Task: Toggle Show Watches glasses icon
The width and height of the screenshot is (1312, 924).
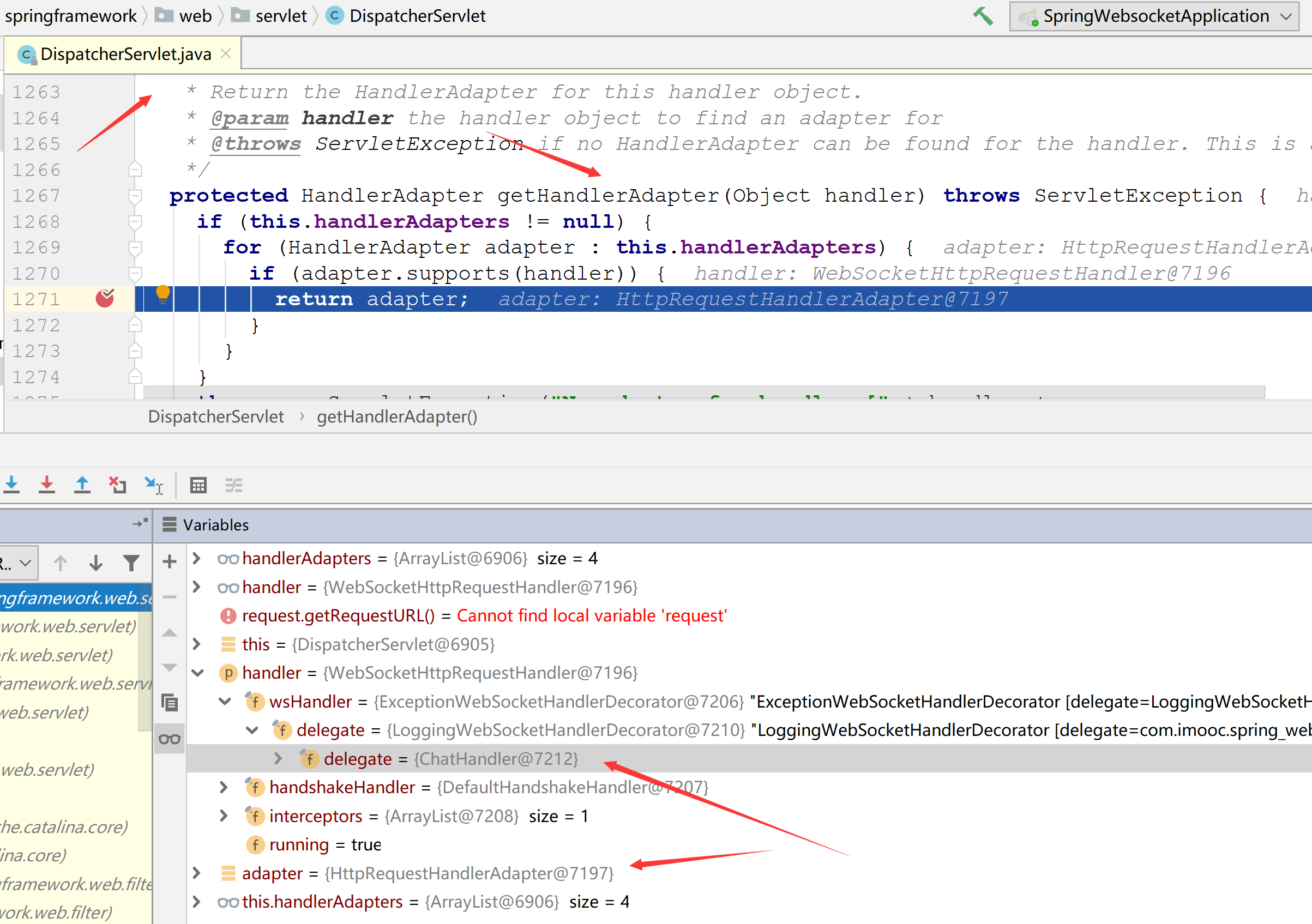Action: pyautogui.click(x=169, y=739)
